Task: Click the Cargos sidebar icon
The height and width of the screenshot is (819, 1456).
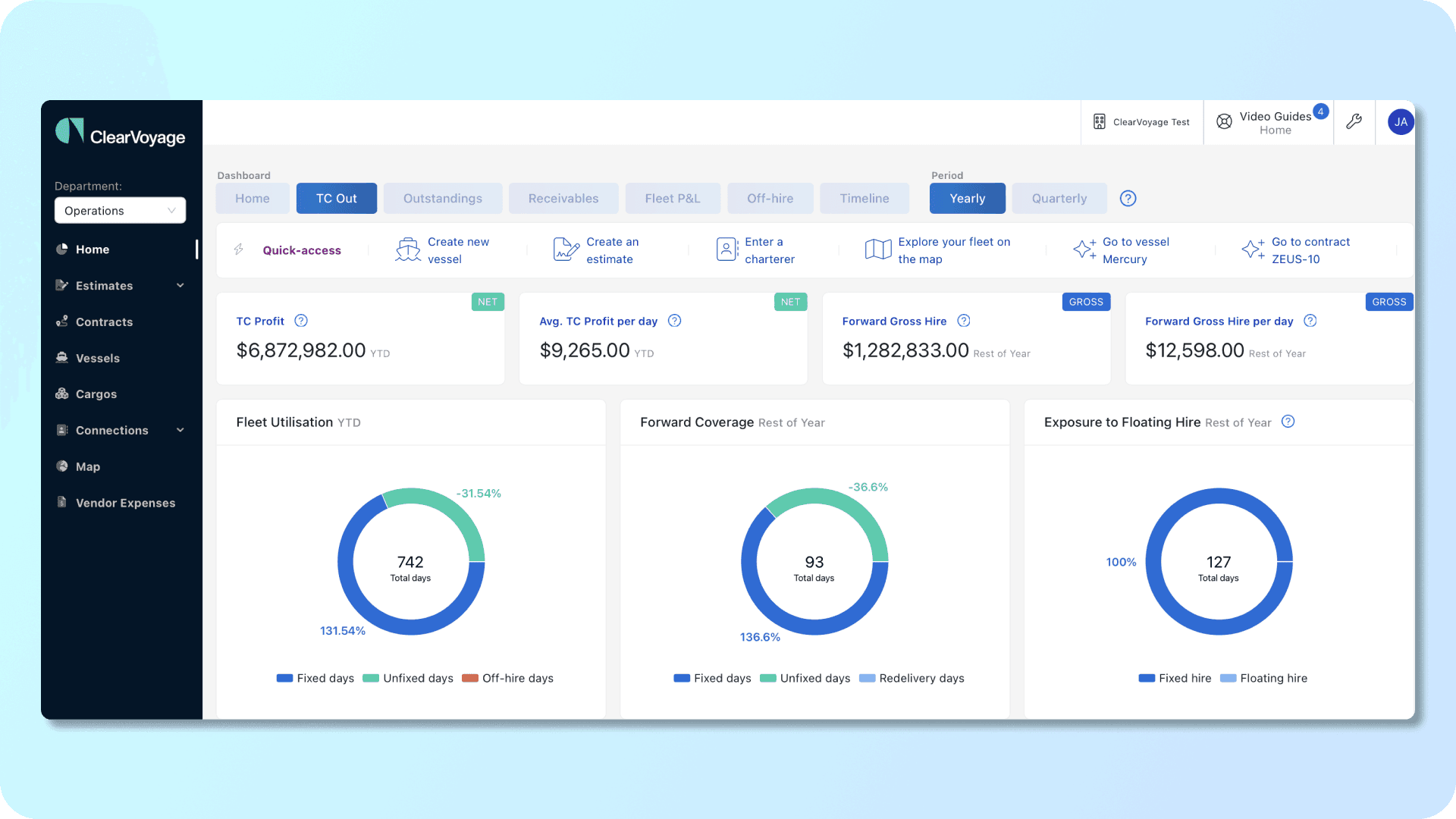Action: [62, 393]
